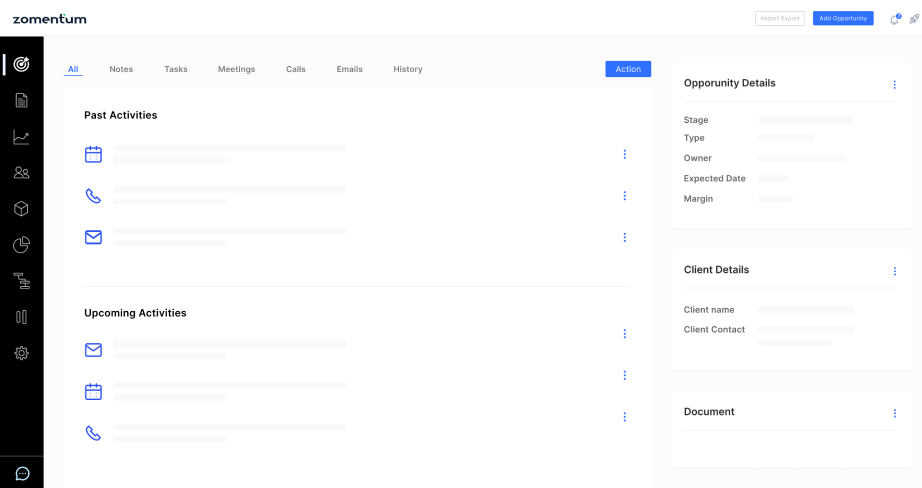Click the blue Action button
The image size is (922, 488).
point(628,69)
